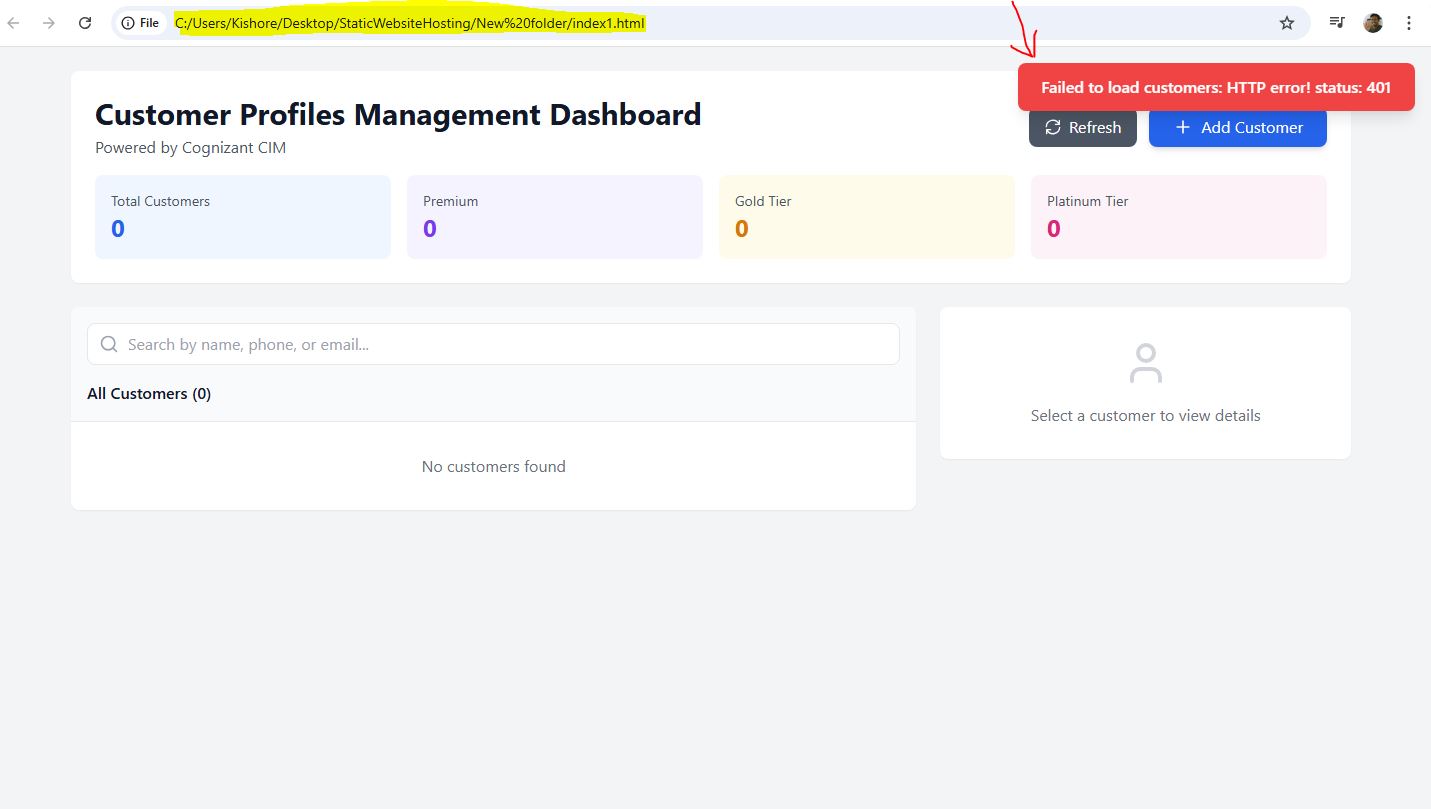Click the Add Customer button
Viewport: 1431px width, 809px height.
pyautogui.click(x=1237, y=128)
